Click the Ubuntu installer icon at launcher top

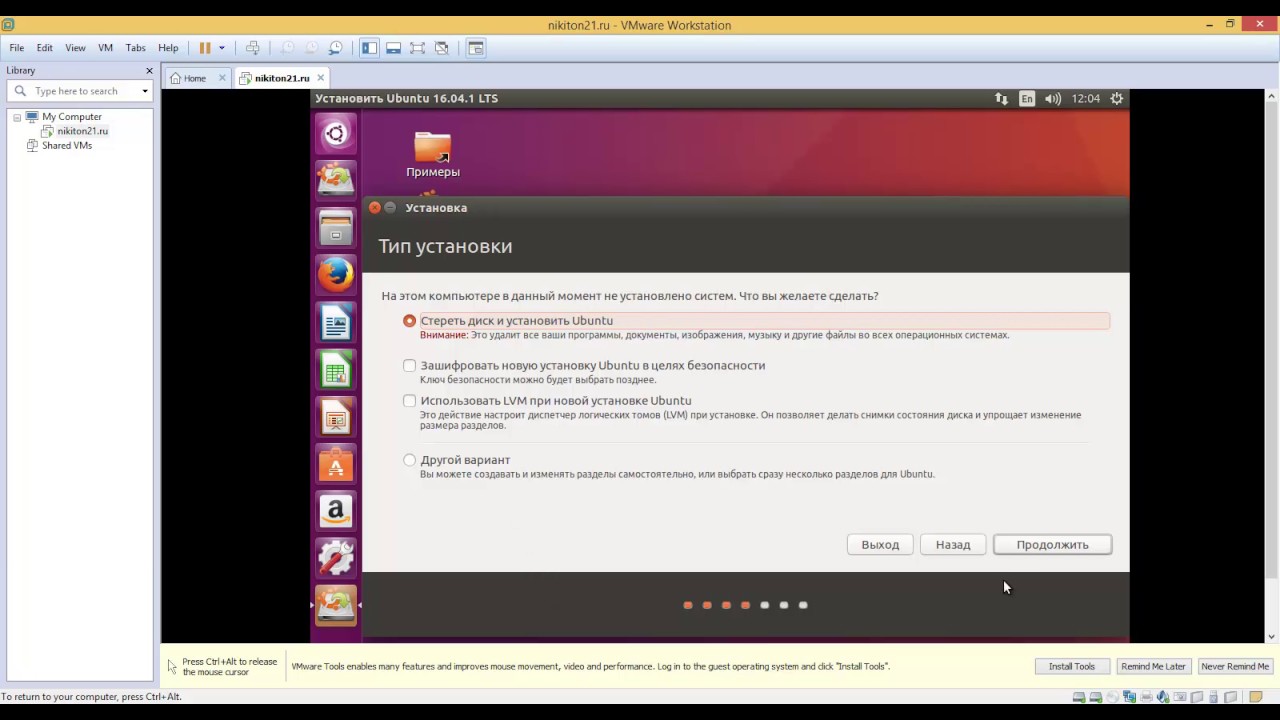pyautogui.click(x=336, y=180)
